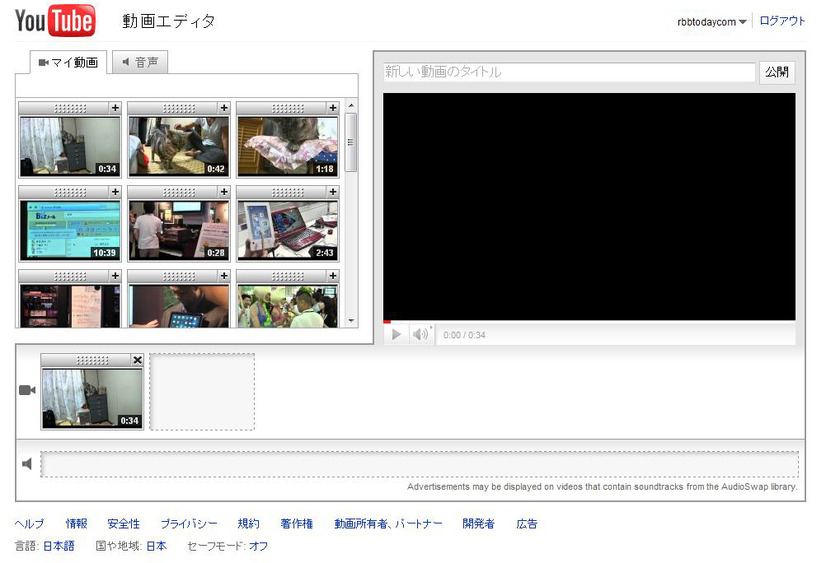The image size is (826, 563).
Task: Click the play button under the preview
Action: 396,334
